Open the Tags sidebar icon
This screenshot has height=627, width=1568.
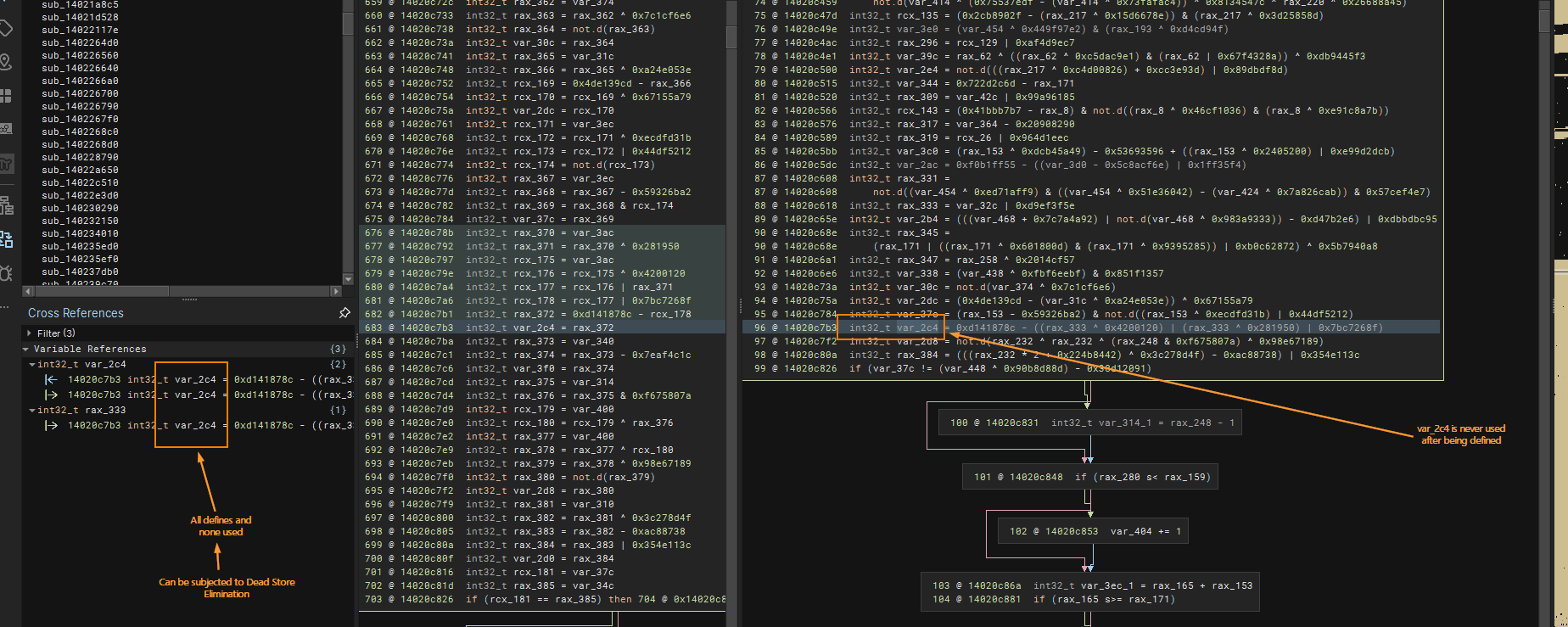pyautogui.click(x=6, y=29)
